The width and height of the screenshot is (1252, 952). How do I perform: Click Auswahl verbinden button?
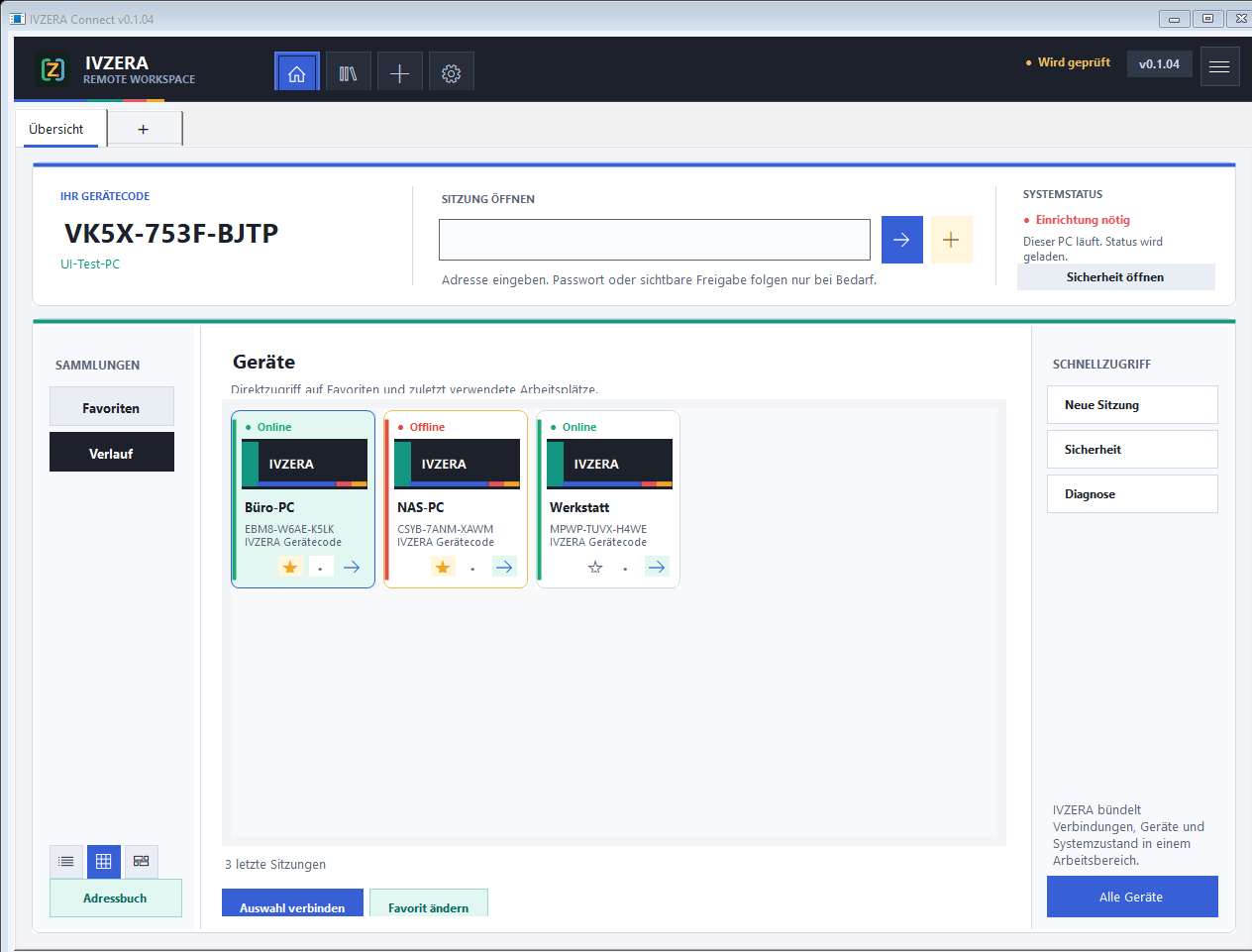click(292, 903)
